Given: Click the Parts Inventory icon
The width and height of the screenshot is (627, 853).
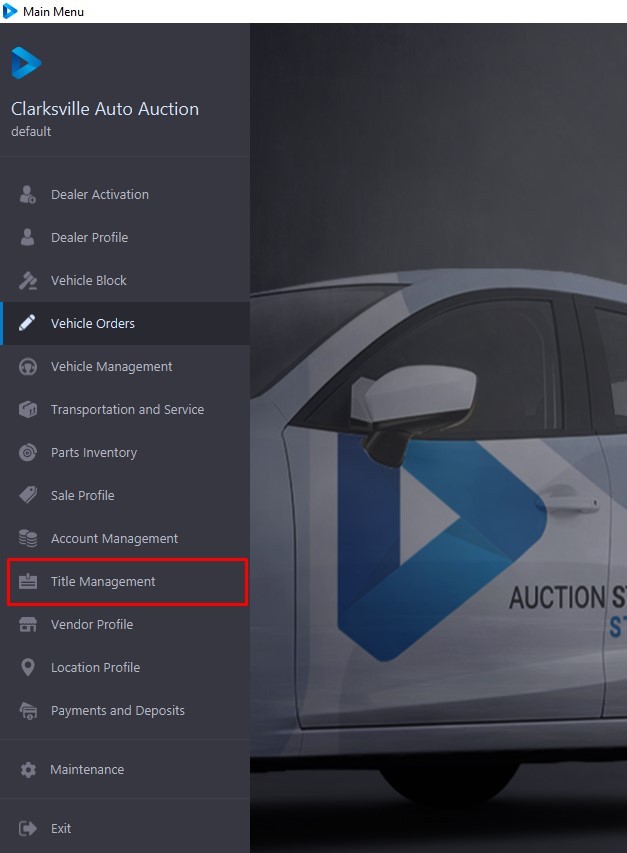Looking at the screenshot, I should pyautogui.click(x=28, y=453).
